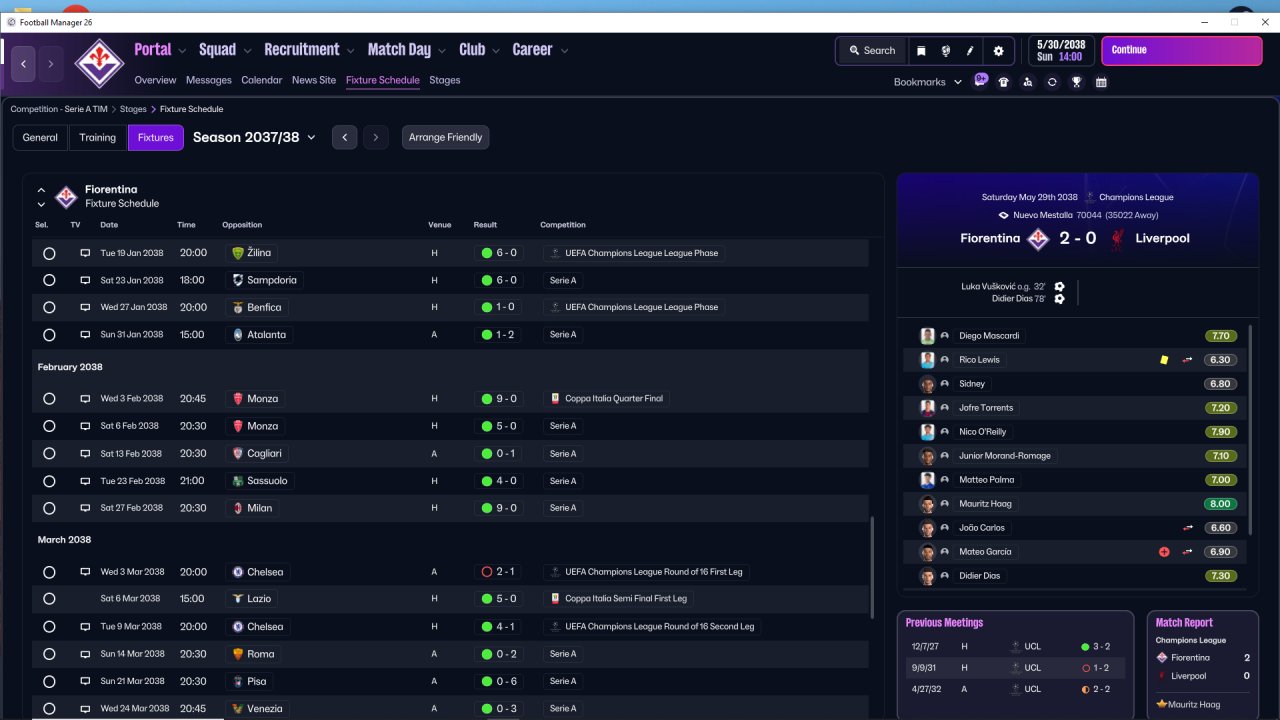Screen dimensions: 1280x720
Task: Click the Continue button
Action: point(1181,51)
